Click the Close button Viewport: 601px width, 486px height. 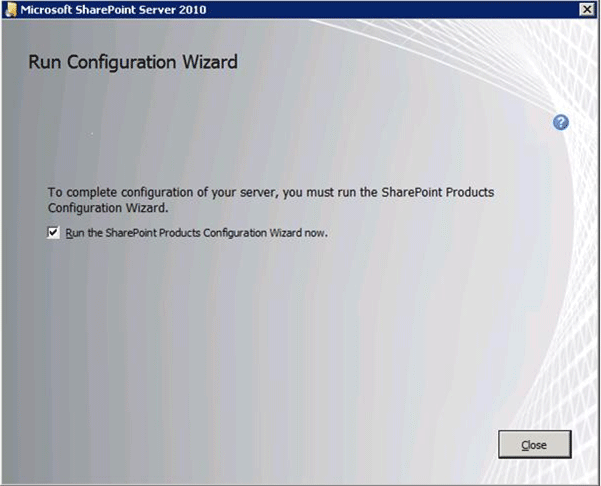click(x=534, y=445)
